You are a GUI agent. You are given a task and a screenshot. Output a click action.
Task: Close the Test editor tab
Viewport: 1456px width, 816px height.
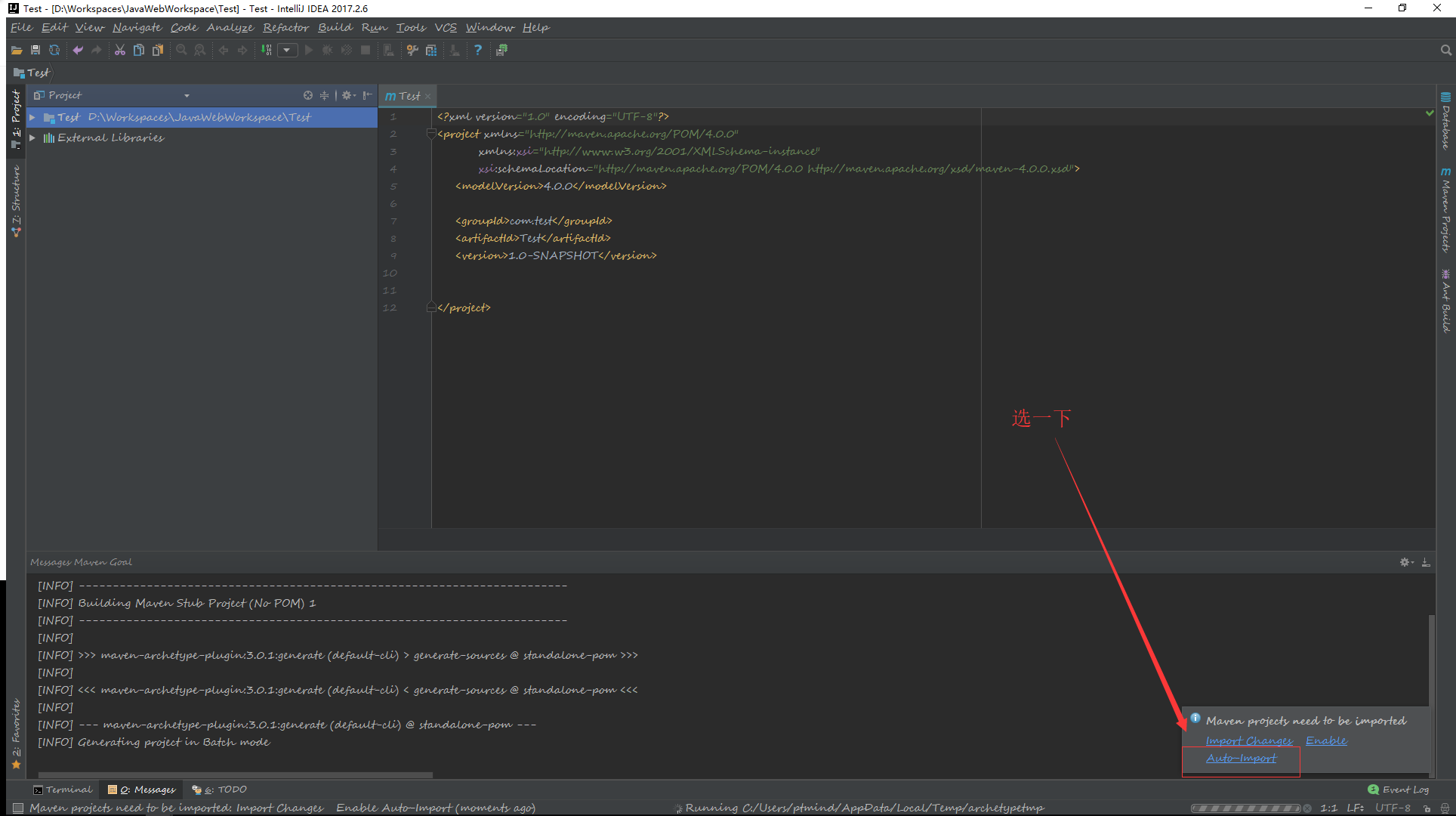427,97
